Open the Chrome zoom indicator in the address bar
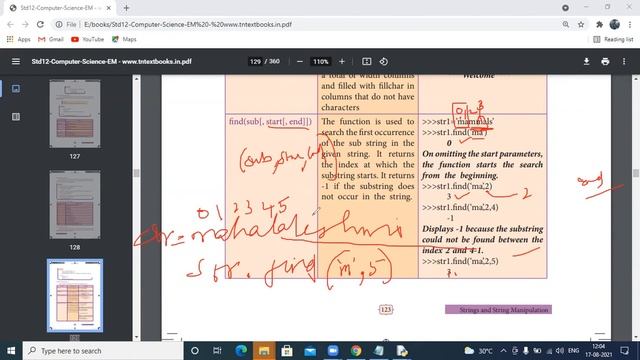The width and height of the screenshot is (640, 360). click(566, 24)
